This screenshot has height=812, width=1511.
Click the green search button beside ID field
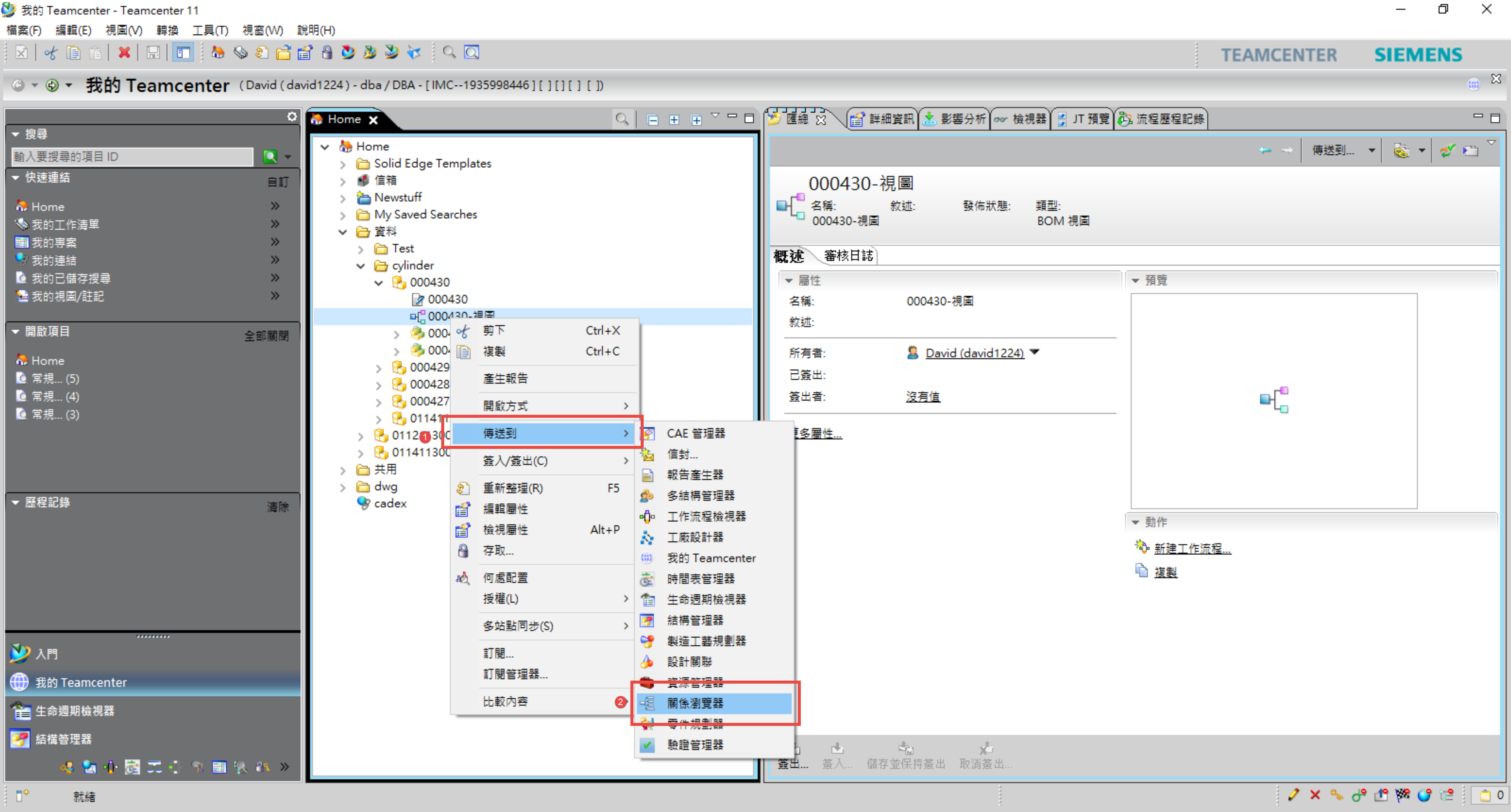pos(270,156)
